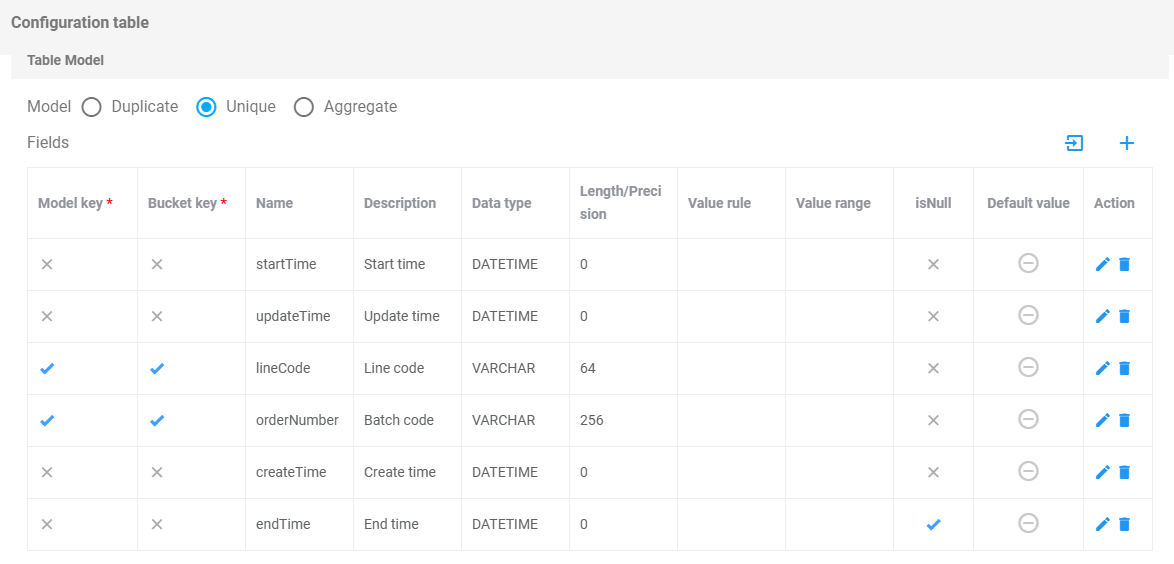Click the orderNumber name cell
Viewport: 1174px width, 564px height.
pos(297,420)
